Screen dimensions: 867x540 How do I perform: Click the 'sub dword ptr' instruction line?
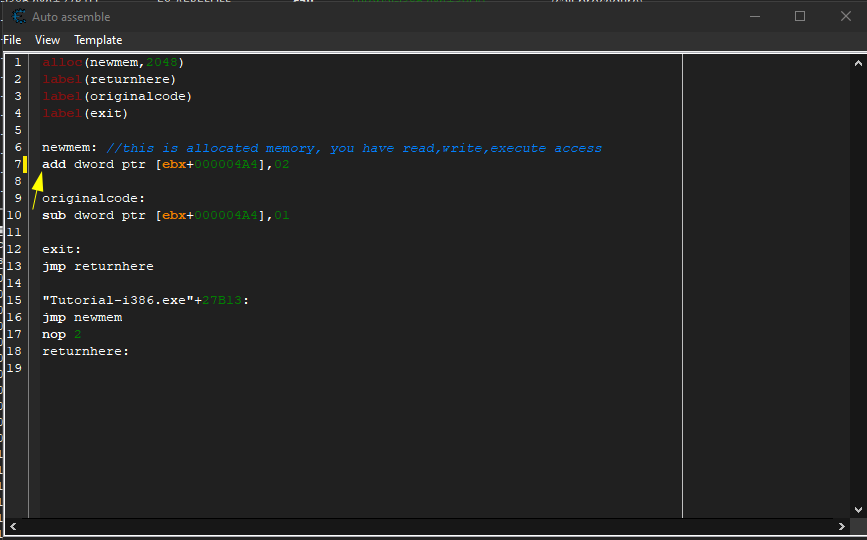point(165,215)
